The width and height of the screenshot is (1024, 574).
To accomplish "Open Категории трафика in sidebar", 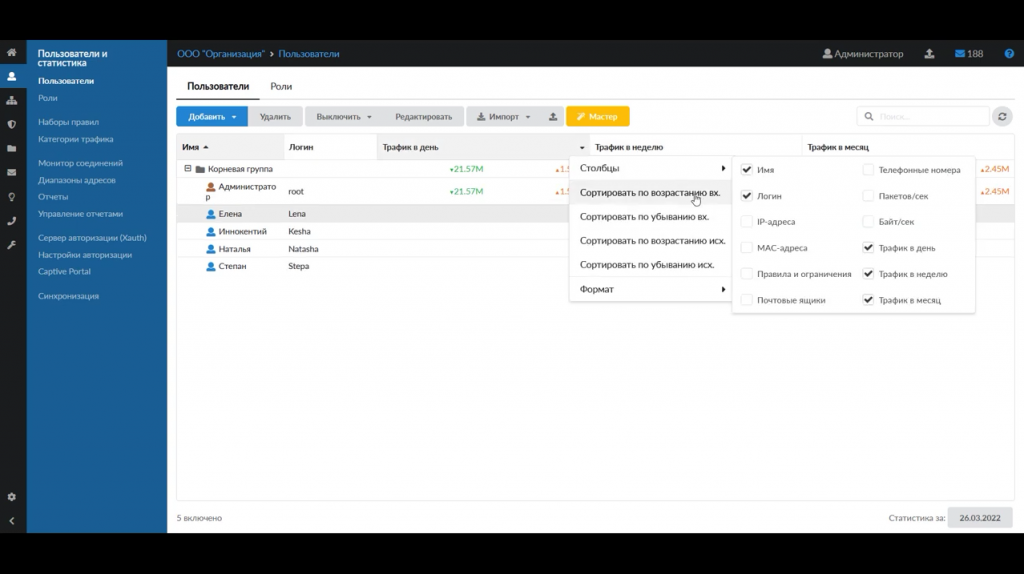I will coord(76,139).
